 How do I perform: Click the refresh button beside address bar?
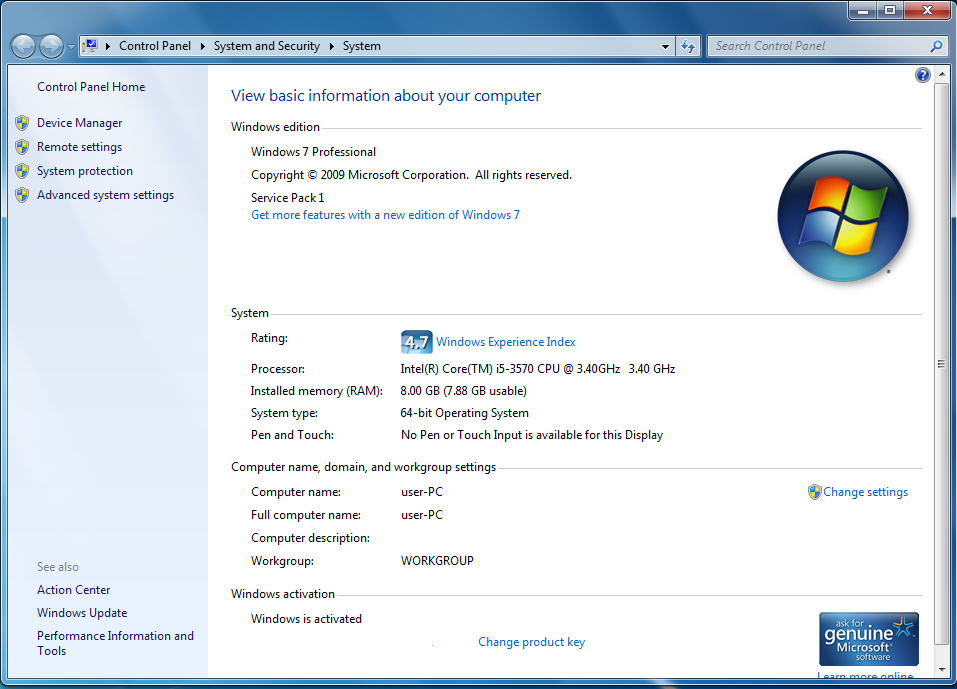click(x=688, y=46)
